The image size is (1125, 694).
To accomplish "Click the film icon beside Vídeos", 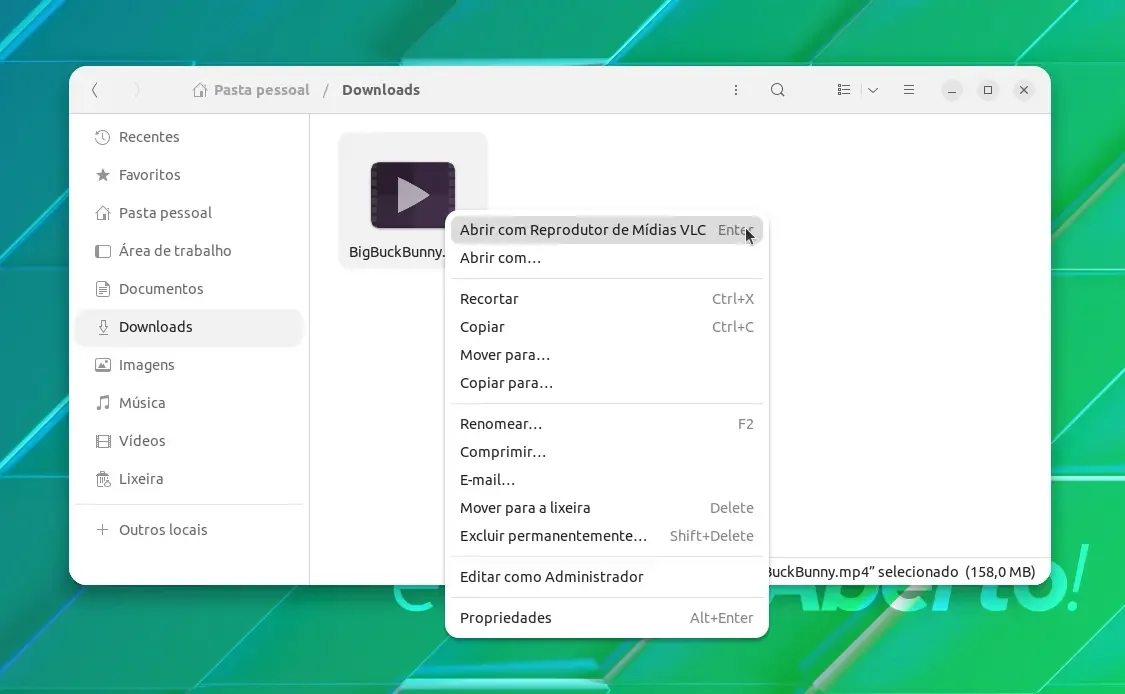I will [x=103, y=441].
